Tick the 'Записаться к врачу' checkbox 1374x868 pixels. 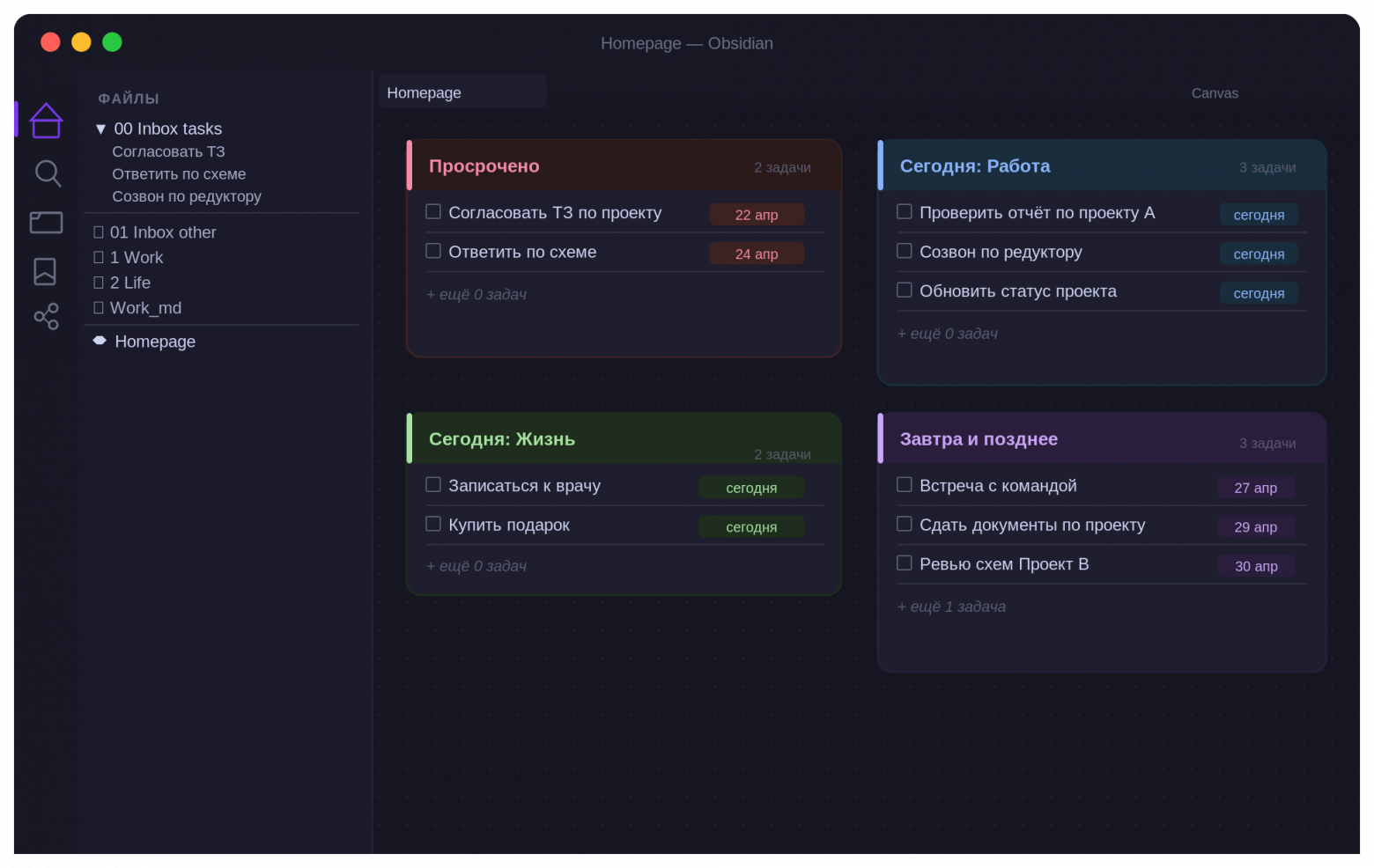click(x=433, y=485)
